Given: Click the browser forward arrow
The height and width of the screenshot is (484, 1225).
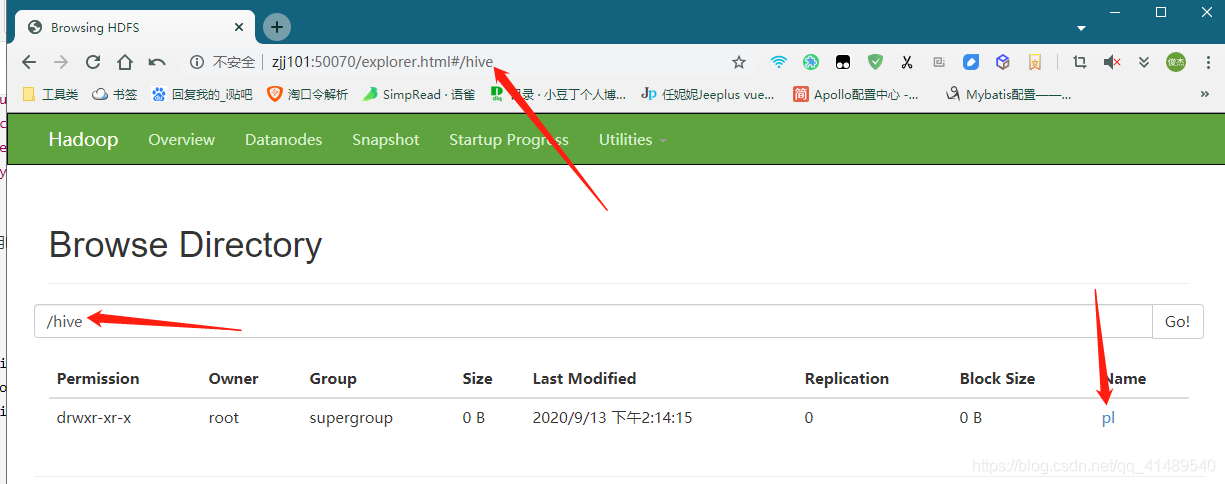Looking at the screenshot, I should [x=61, y=62].
